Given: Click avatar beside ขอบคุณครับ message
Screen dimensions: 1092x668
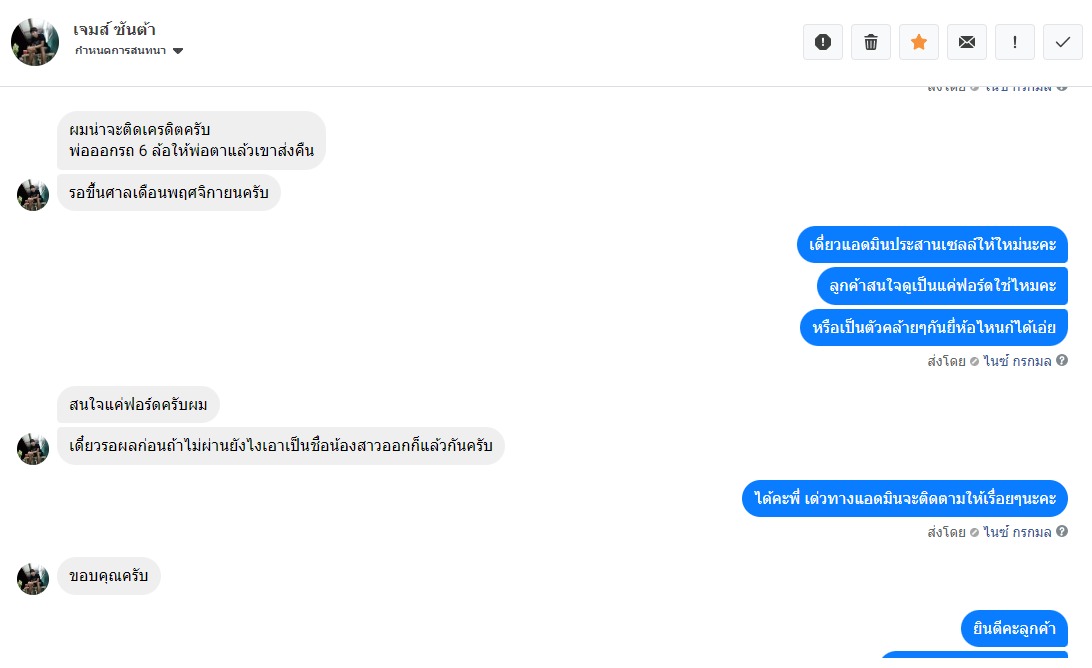Looking at the screenshot, I should 33,577.
